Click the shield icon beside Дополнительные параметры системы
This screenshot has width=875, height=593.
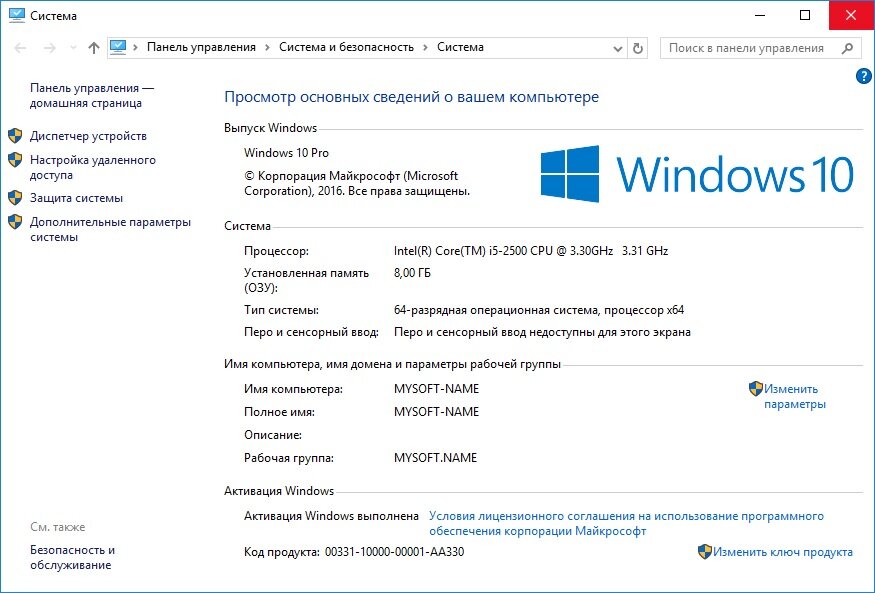(15, 222)
